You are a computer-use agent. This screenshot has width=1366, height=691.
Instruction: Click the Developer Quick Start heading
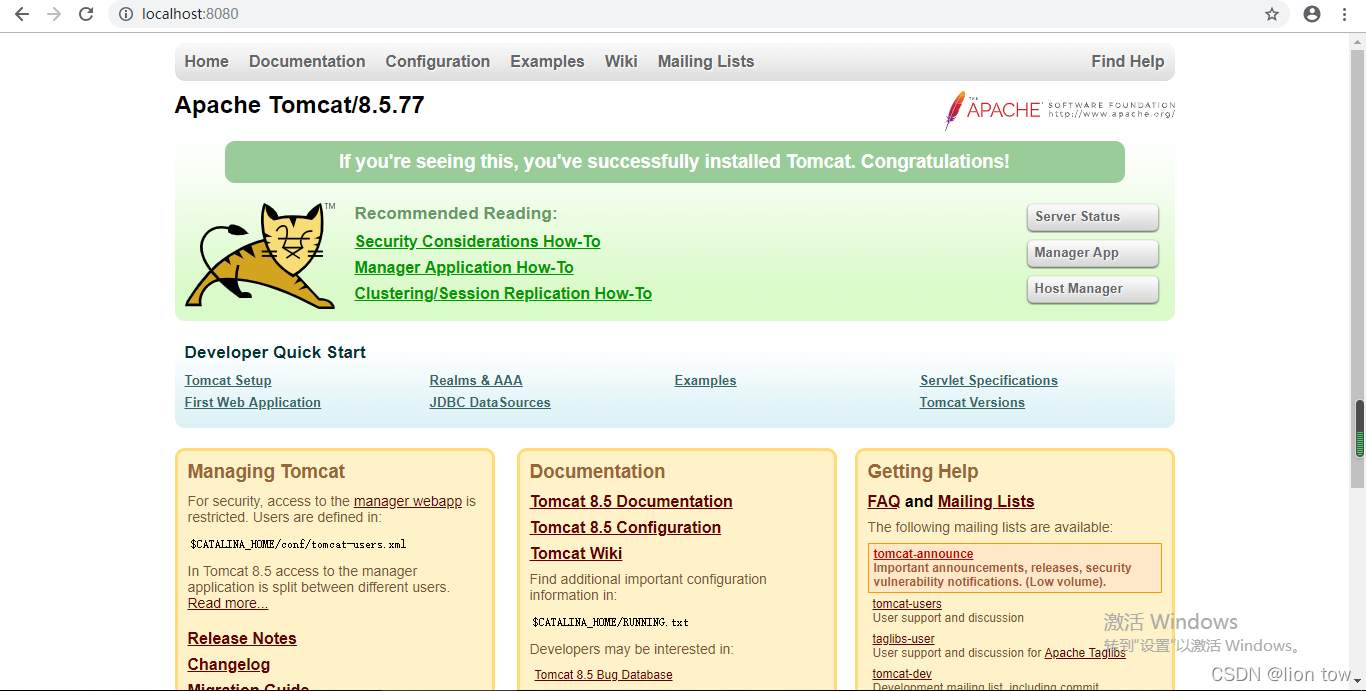click(x=275, y=352)
